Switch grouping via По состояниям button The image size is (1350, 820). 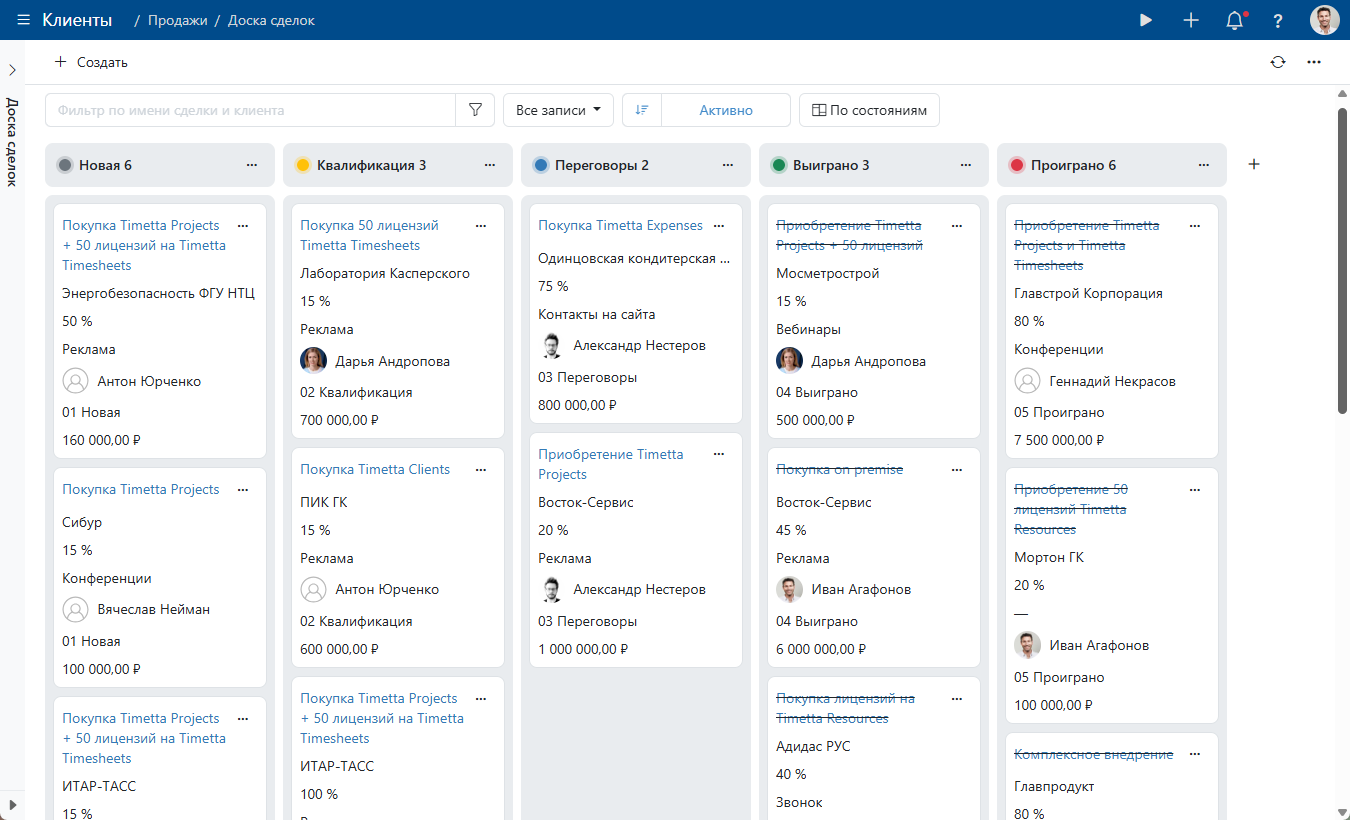(x=869, y=110)
